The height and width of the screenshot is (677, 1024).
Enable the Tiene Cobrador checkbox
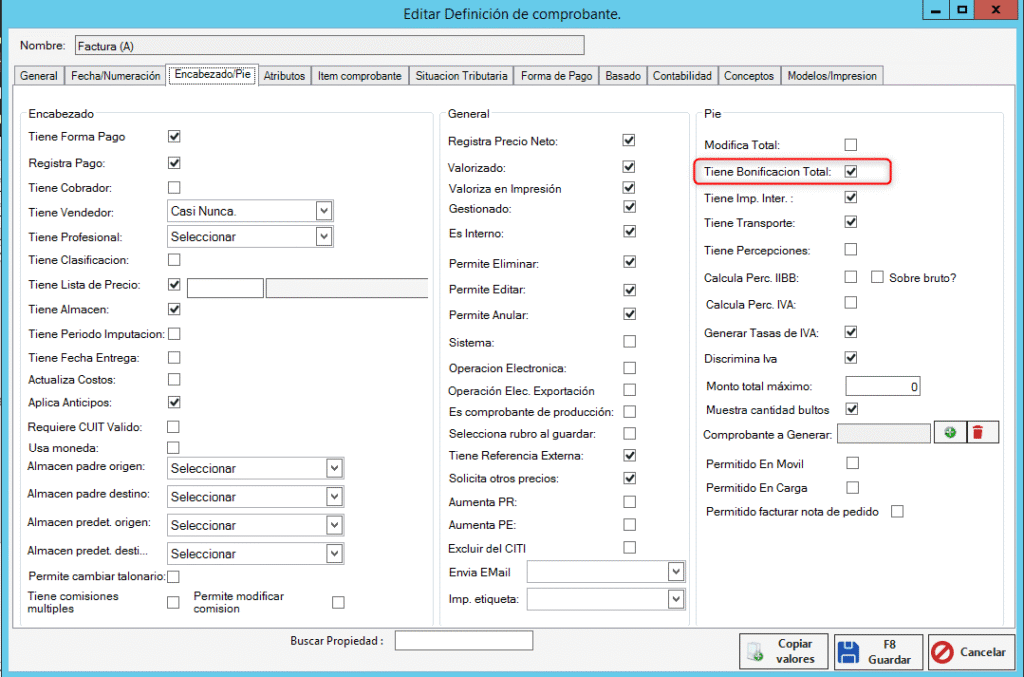[x=174, y=187]
